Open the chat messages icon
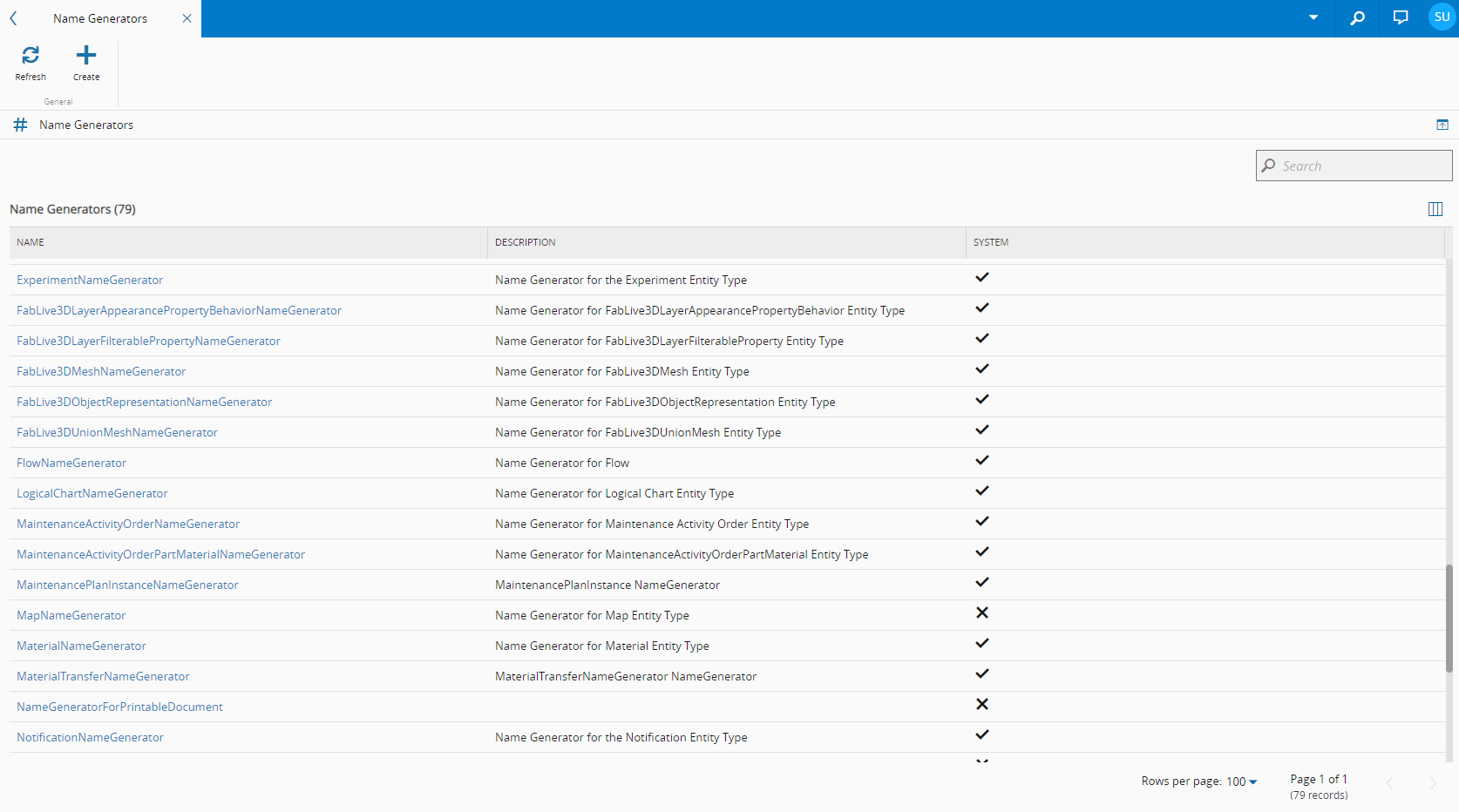1459x812 pixels. pyautogui.click(x=1401, y=18)
